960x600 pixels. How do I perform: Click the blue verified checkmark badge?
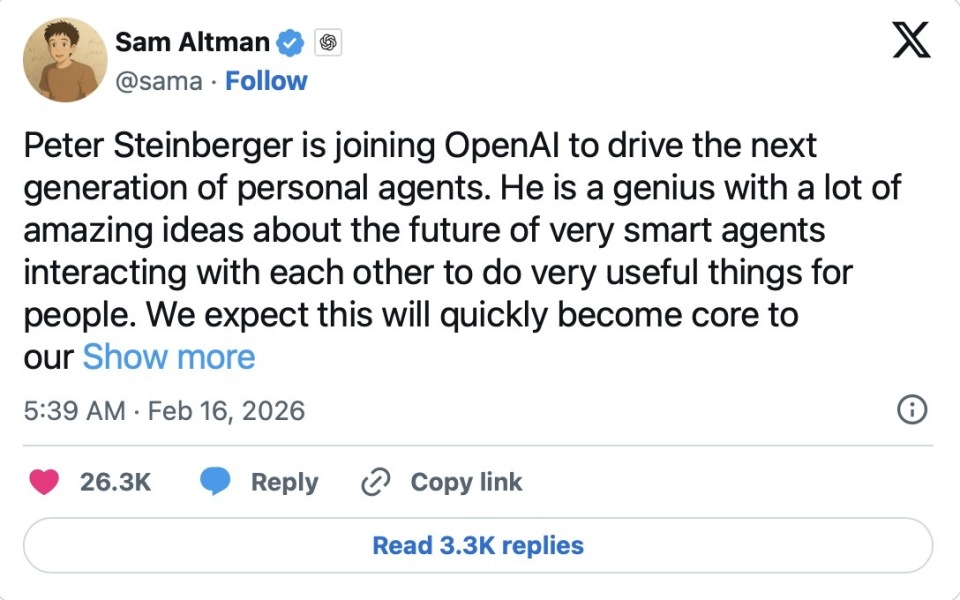coord(291,42)
